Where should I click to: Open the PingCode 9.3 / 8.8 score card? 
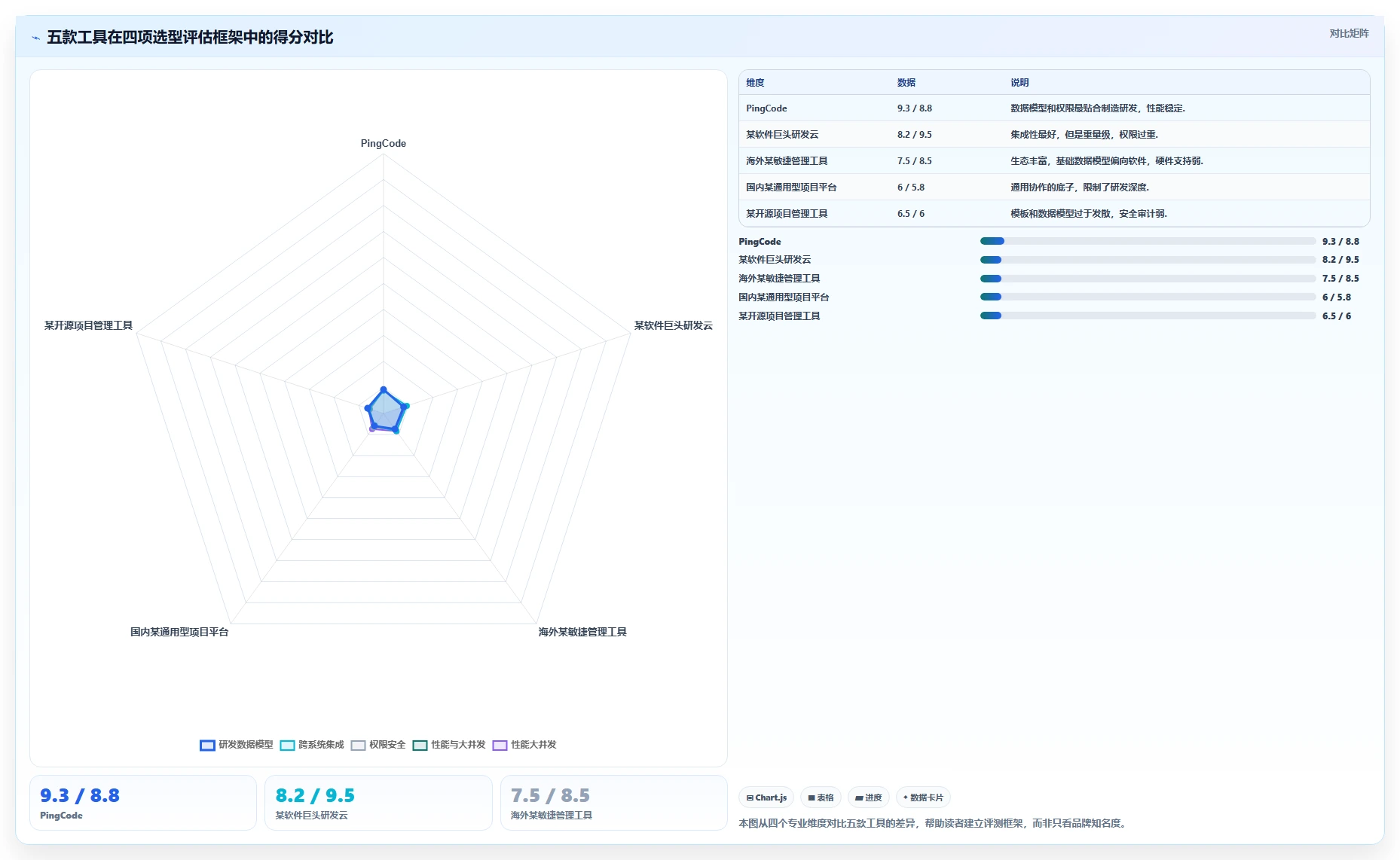point(143,803)
